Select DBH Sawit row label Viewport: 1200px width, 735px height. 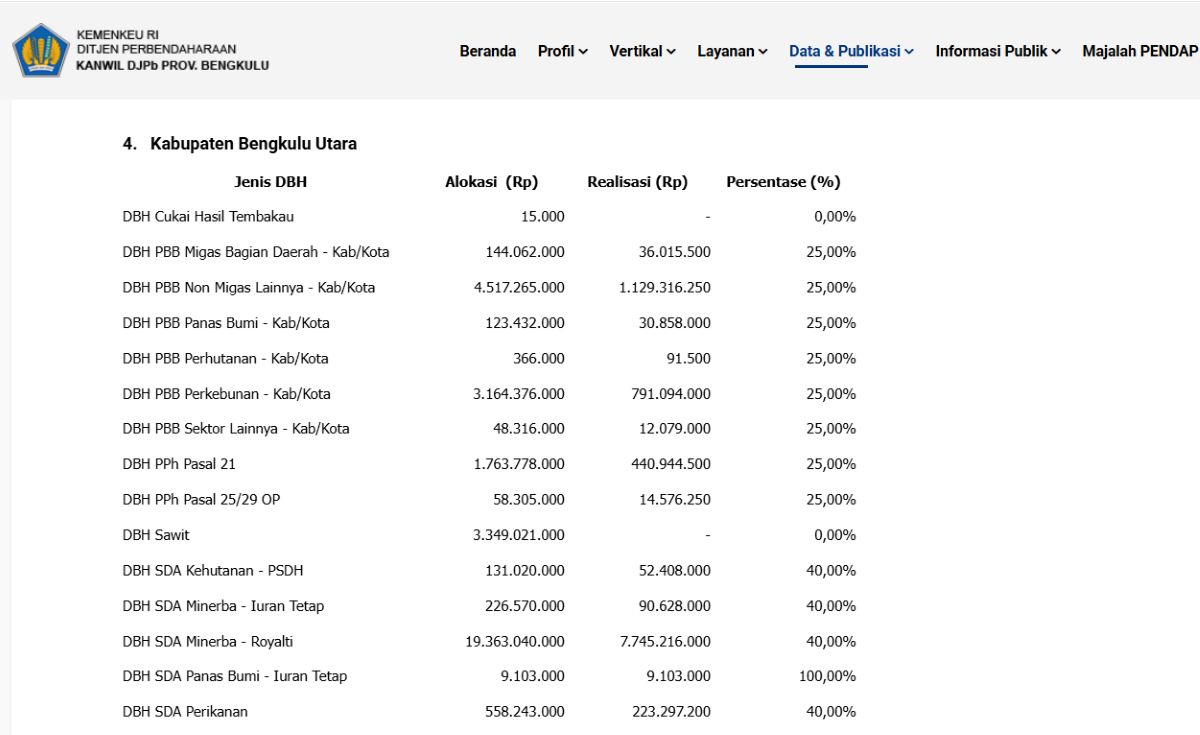tap(156, 535)
